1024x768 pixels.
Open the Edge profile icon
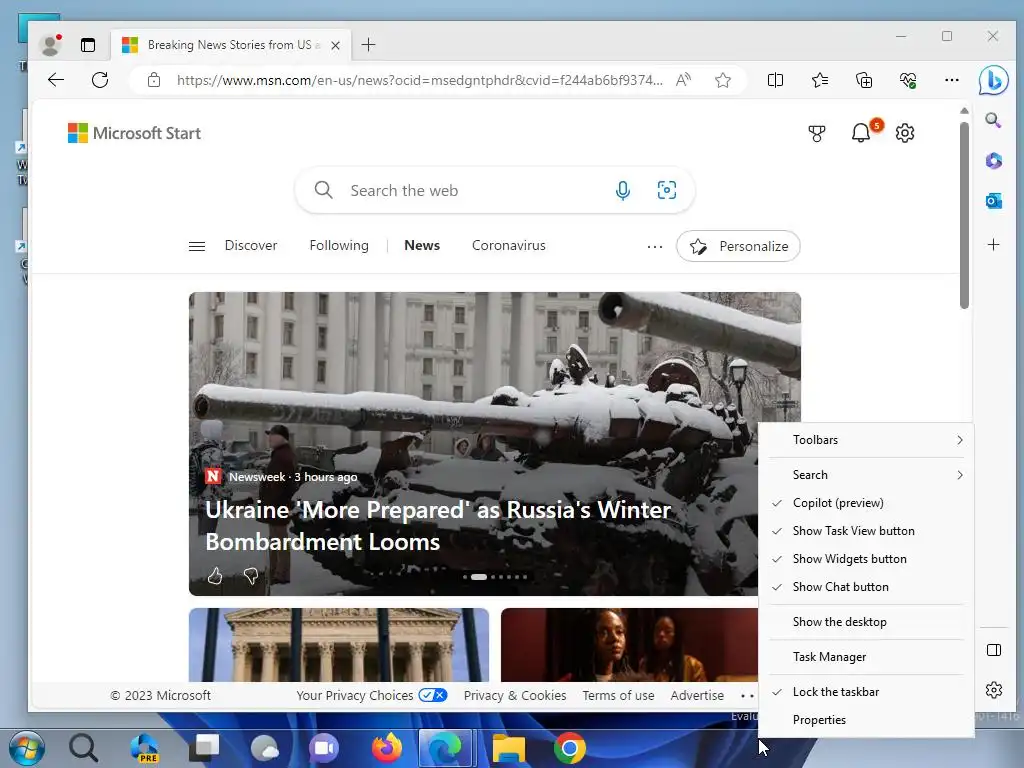click(50, 44)
